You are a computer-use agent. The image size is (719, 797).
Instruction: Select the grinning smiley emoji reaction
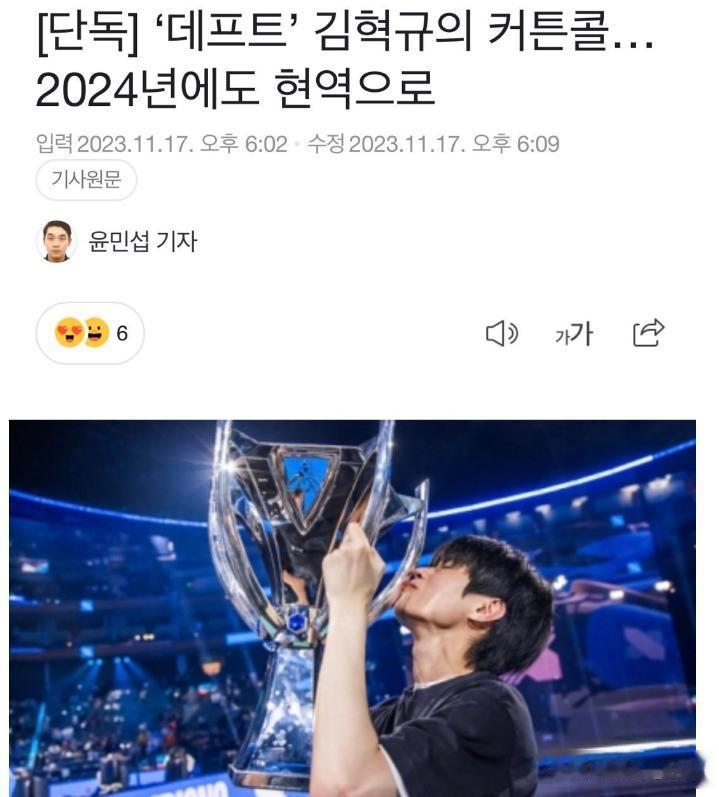coord(97,333)
